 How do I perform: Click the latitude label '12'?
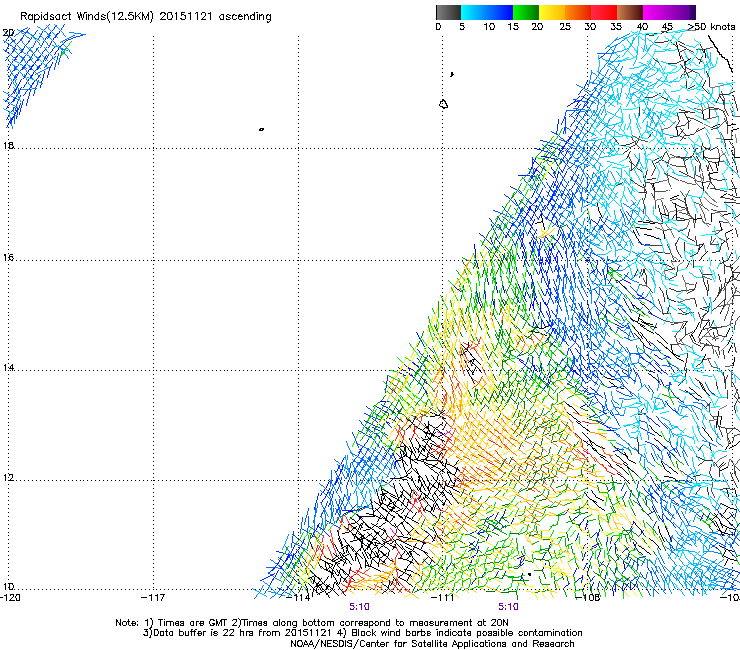[8, 477]
